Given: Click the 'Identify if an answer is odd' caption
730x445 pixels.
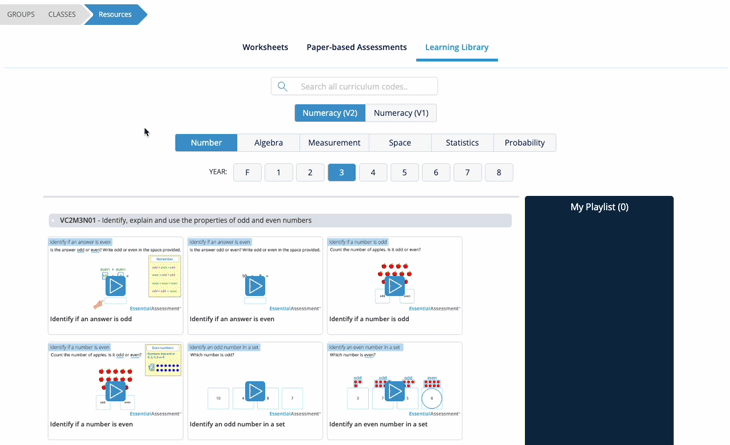Looking at the screenshot, I should 91,319.
